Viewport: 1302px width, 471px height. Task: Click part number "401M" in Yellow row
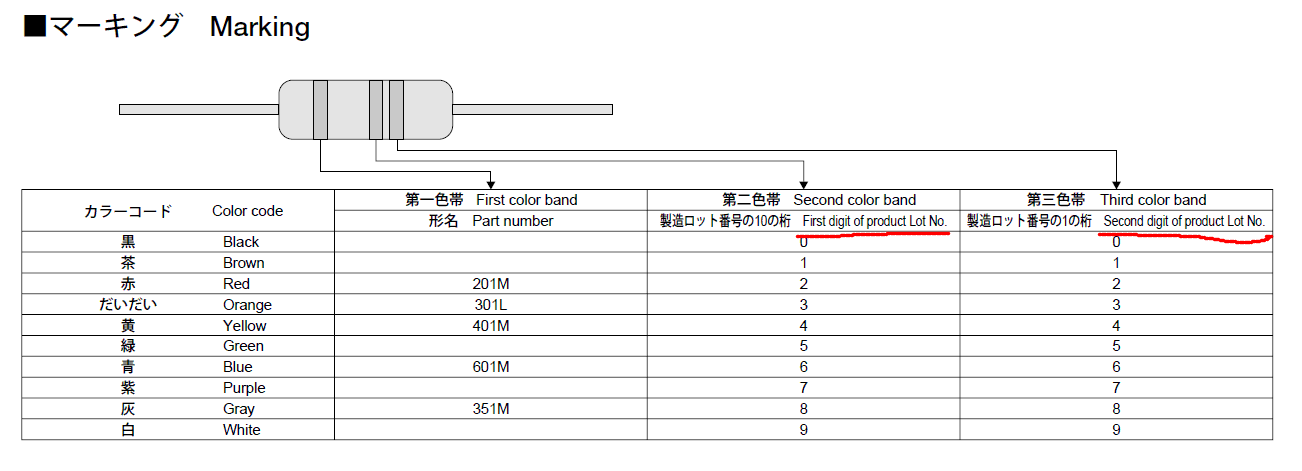(491, 326)
